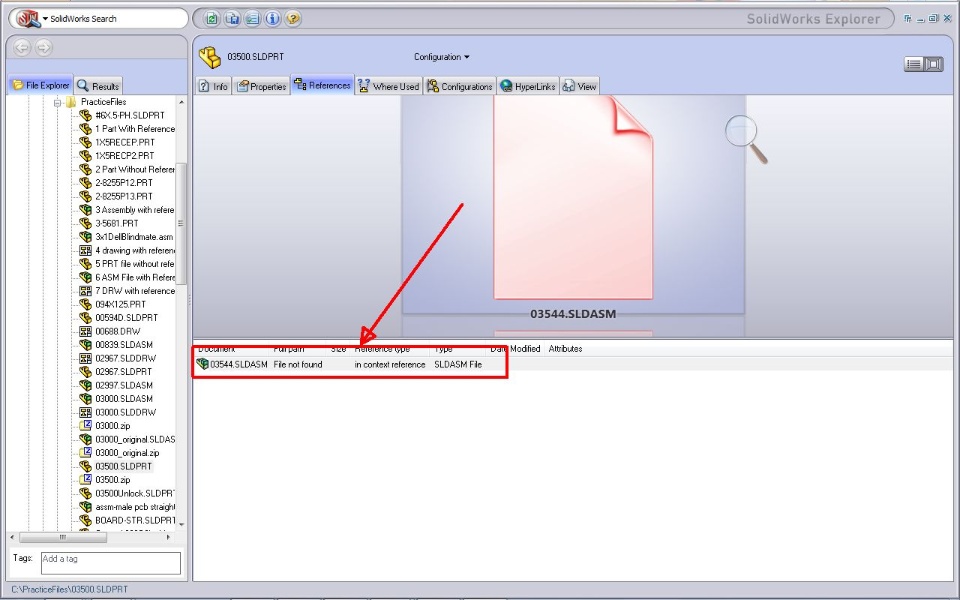Click the 'File not found' cell
The image size is (960, 600).
(298, 364)
